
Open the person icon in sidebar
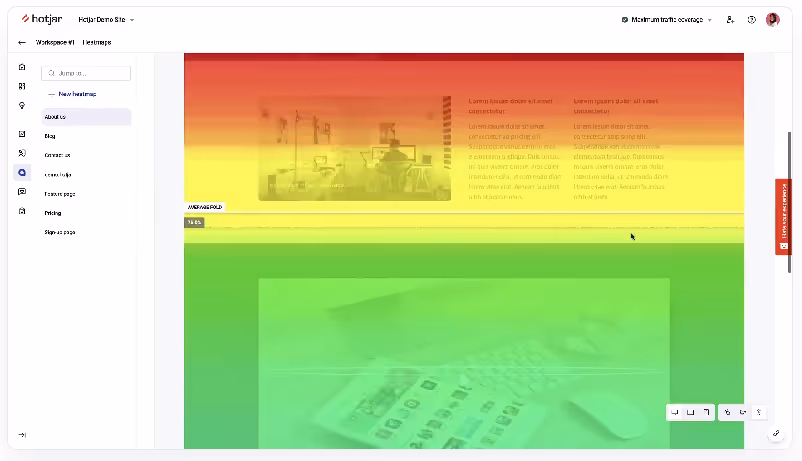click(22, 153)
